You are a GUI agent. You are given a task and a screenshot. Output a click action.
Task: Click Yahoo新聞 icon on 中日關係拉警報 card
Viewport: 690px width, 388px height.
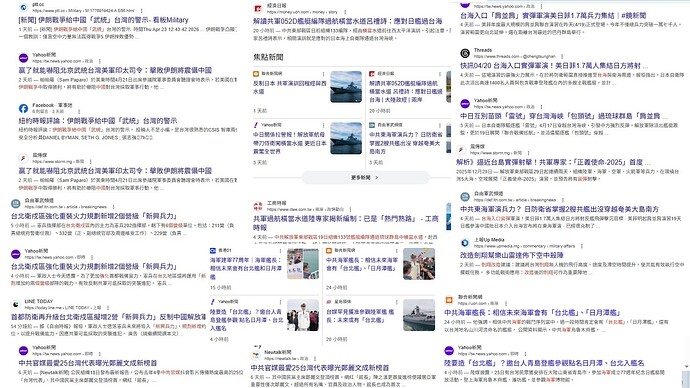(256, 125)
